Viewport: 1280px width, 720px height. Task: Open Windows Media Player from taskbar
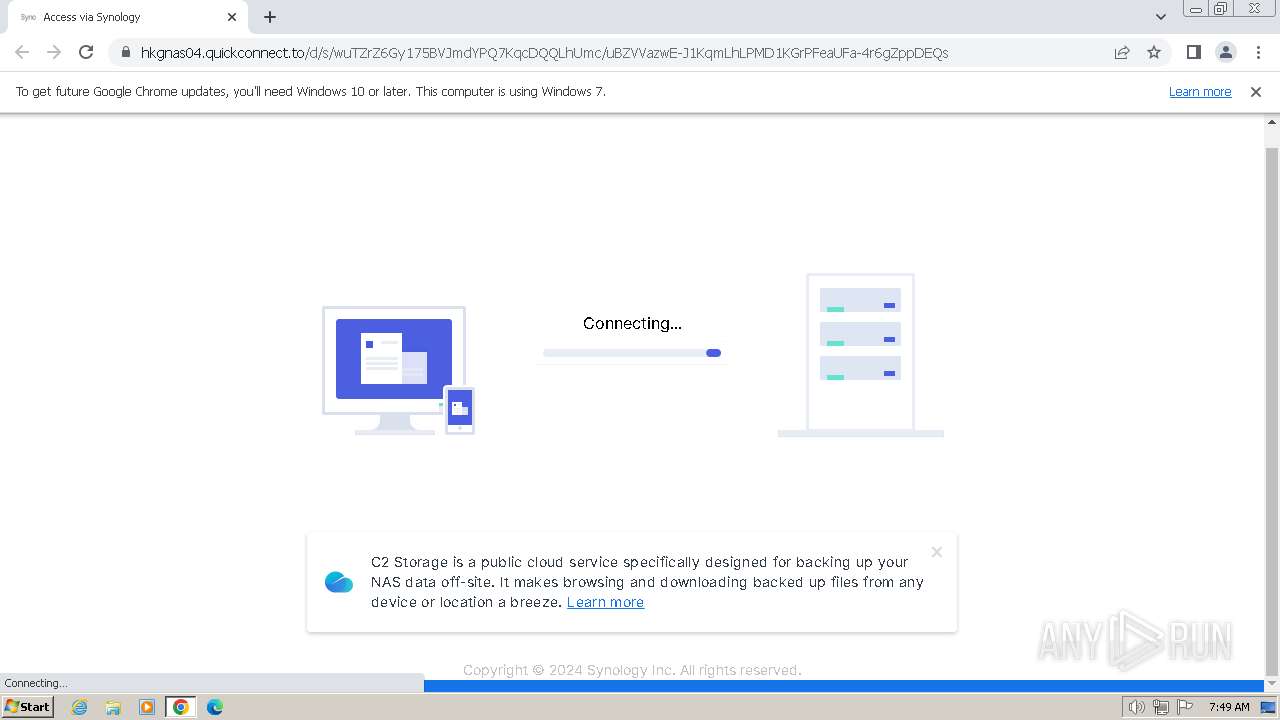click(147, 707)
